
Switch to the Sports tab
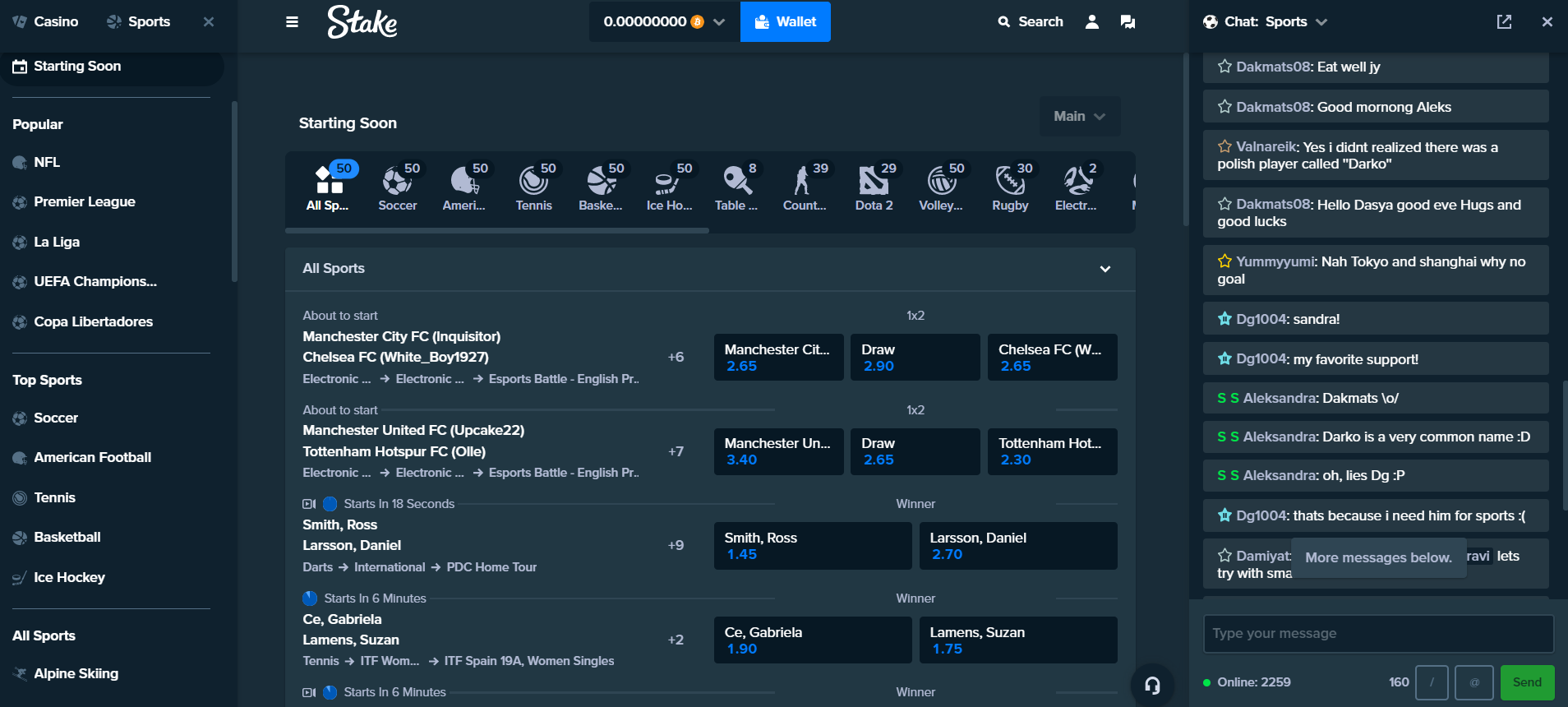[139, 21]
